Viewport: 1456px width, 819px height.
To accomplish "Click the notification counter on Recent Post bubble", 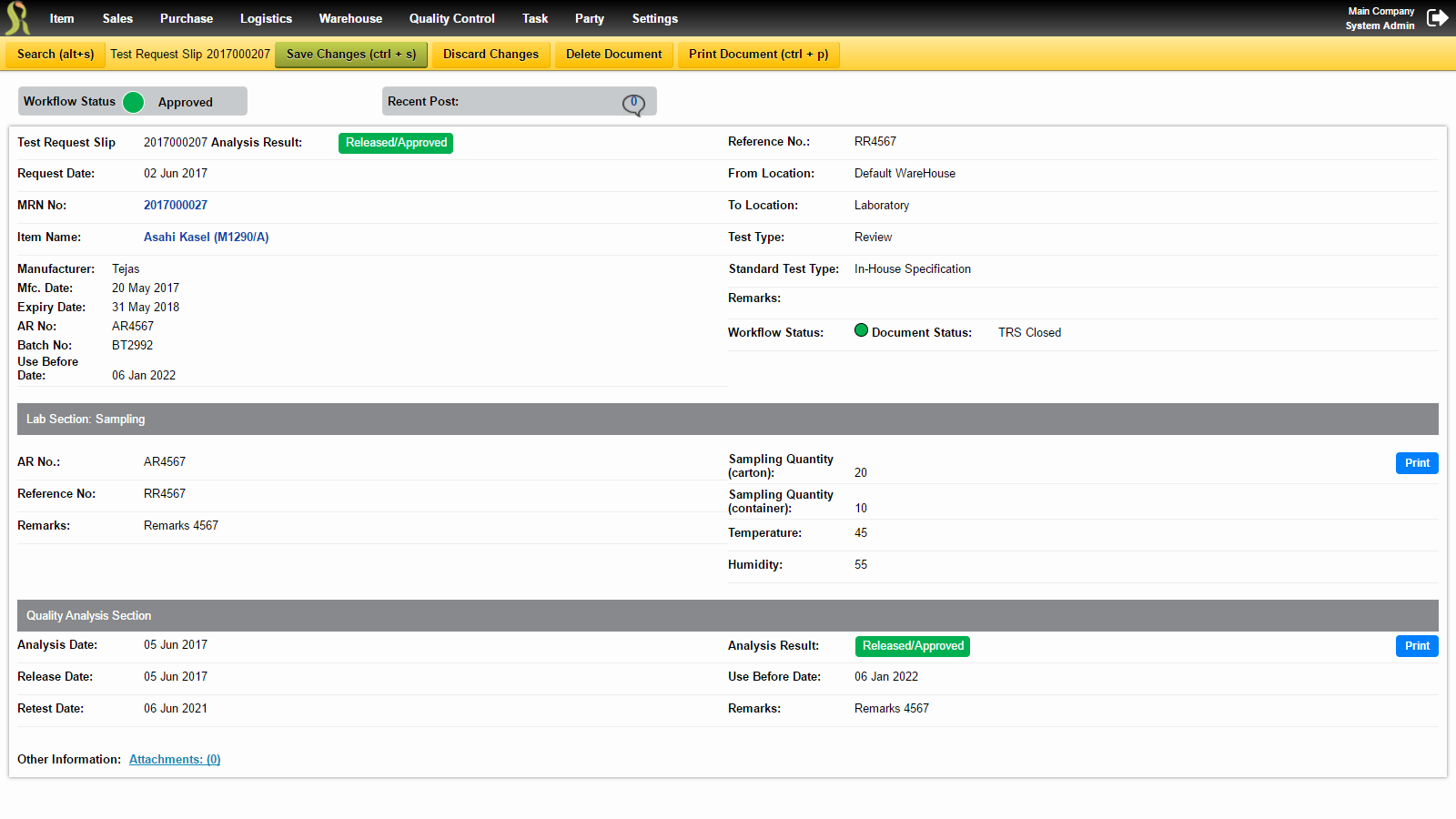I will 633,99.
